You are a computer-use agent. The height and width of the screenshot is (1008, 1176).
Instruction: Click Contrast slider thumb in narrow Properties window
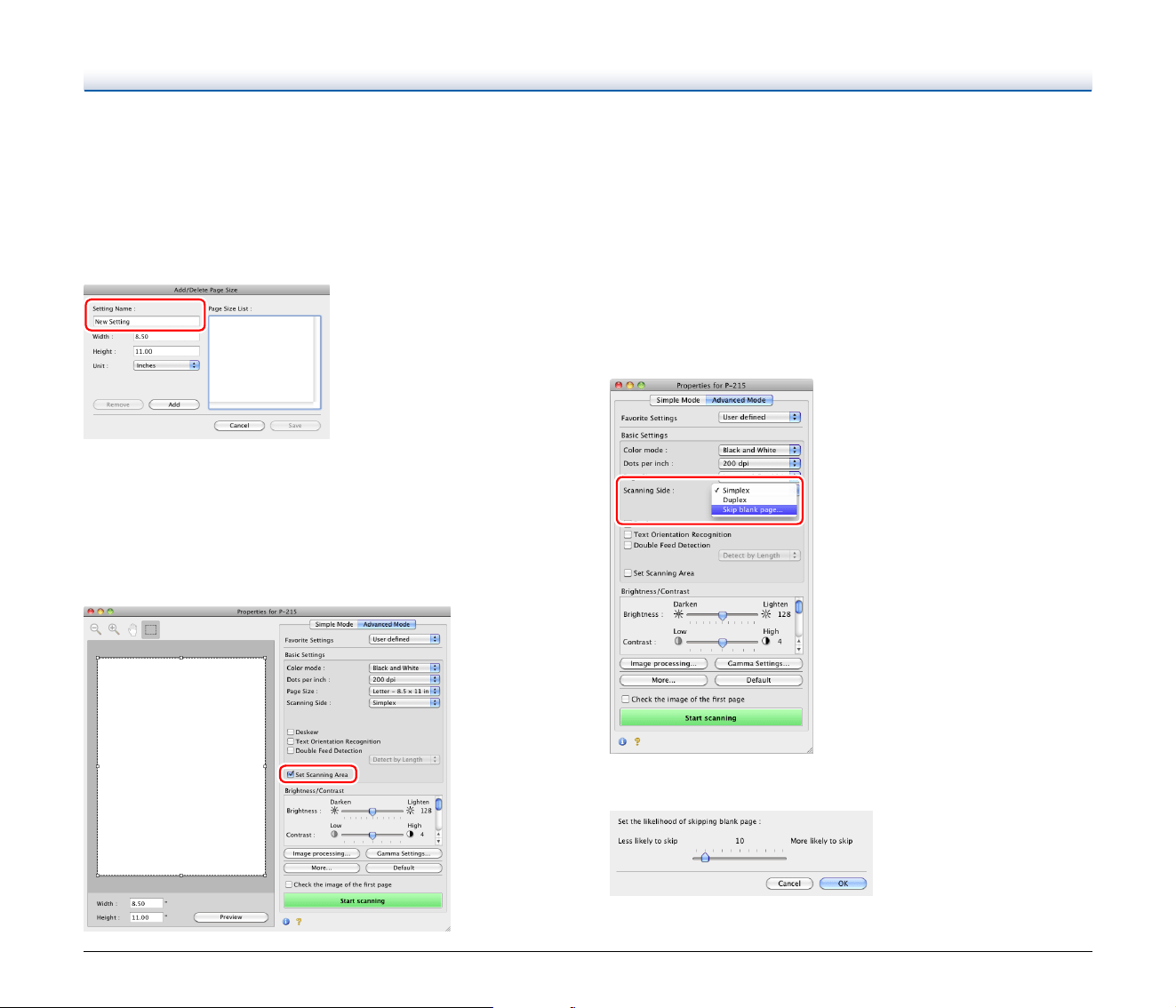(723, 642)
